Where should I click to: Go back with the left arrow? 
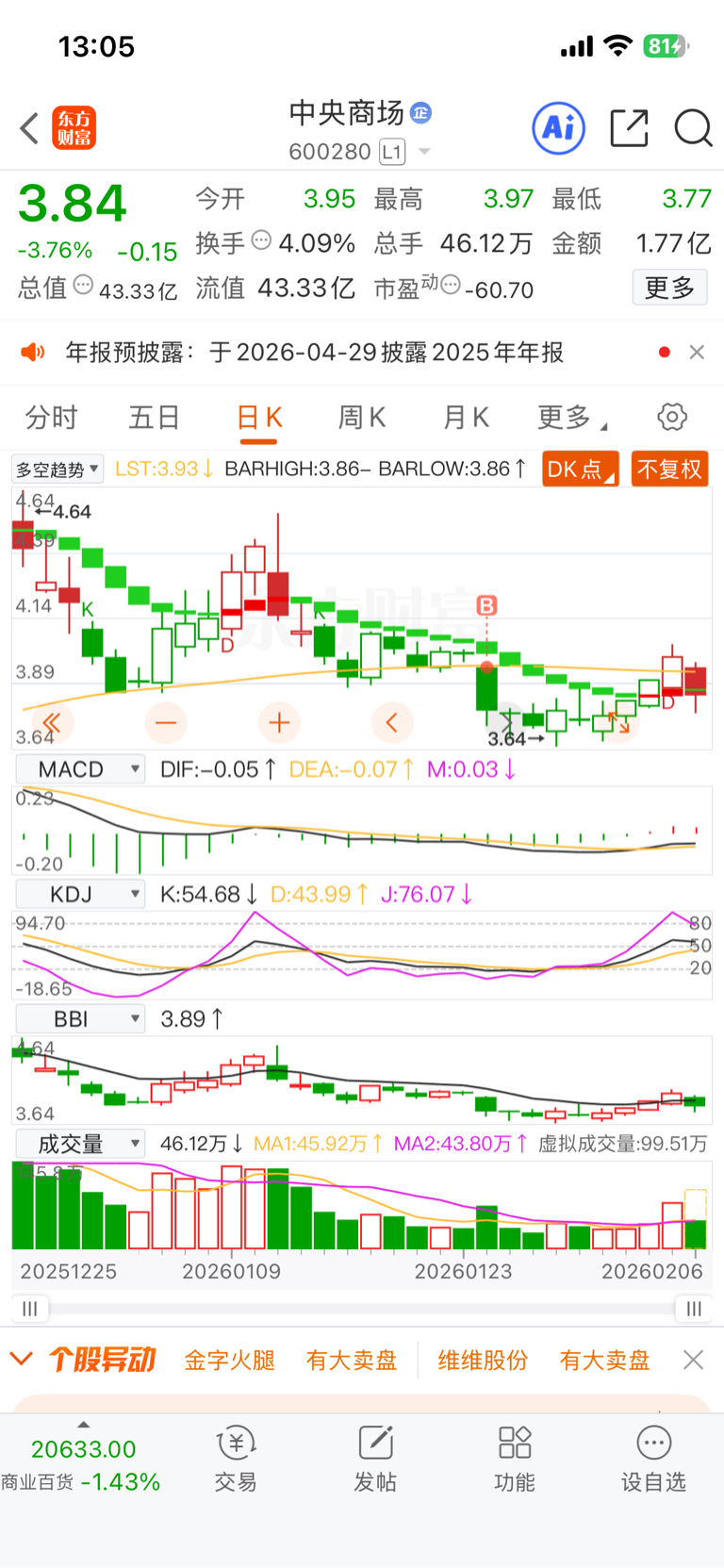click(x=29, y=128)
